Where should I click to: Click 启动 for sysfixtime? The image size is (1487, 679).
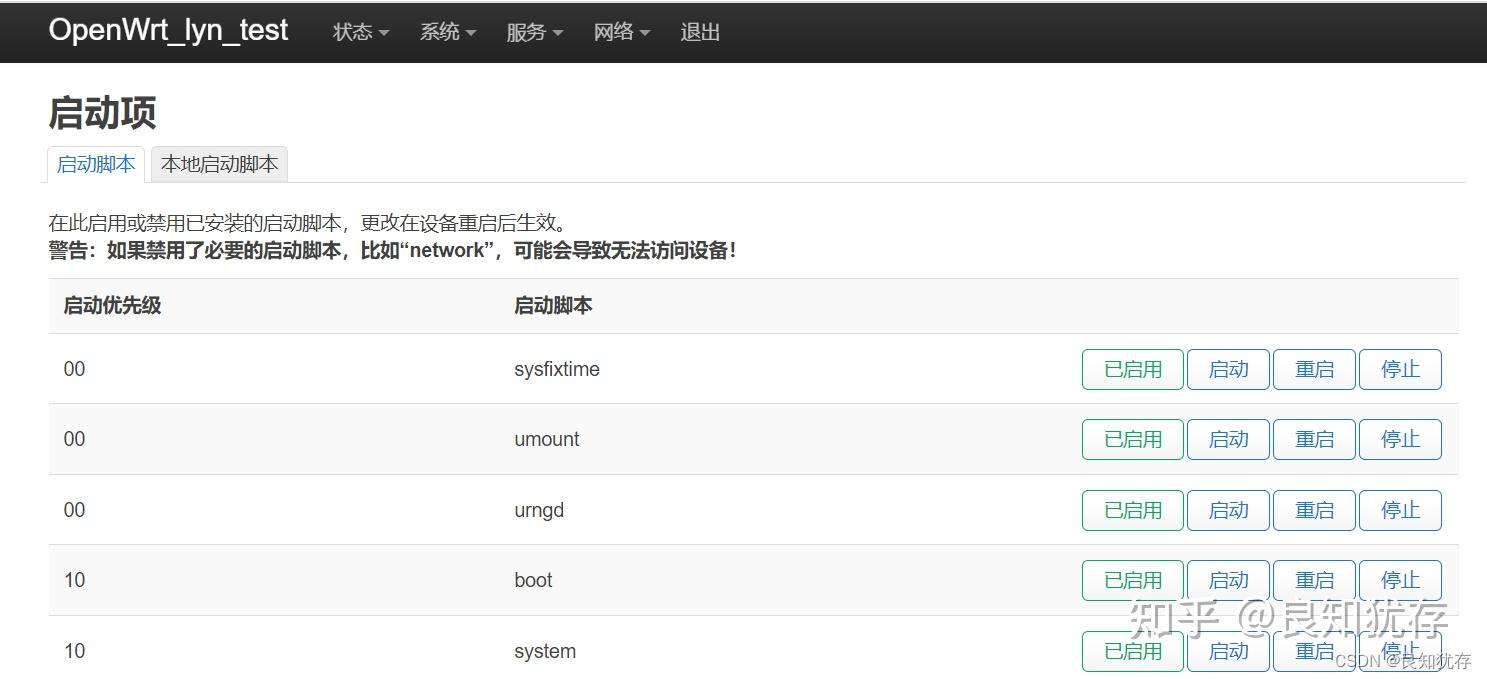(1227, 369)
